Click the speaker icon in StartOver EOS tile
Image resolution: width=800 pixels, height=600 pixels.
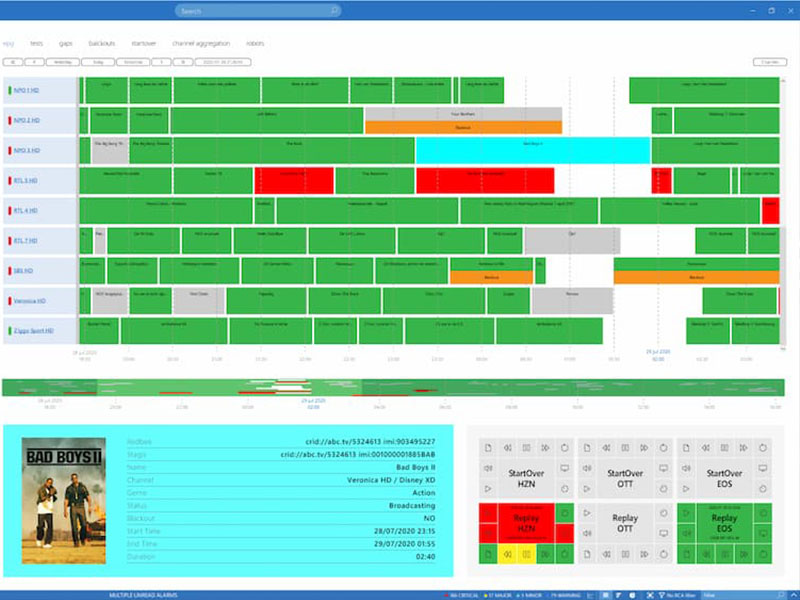(x=686, y=468)
